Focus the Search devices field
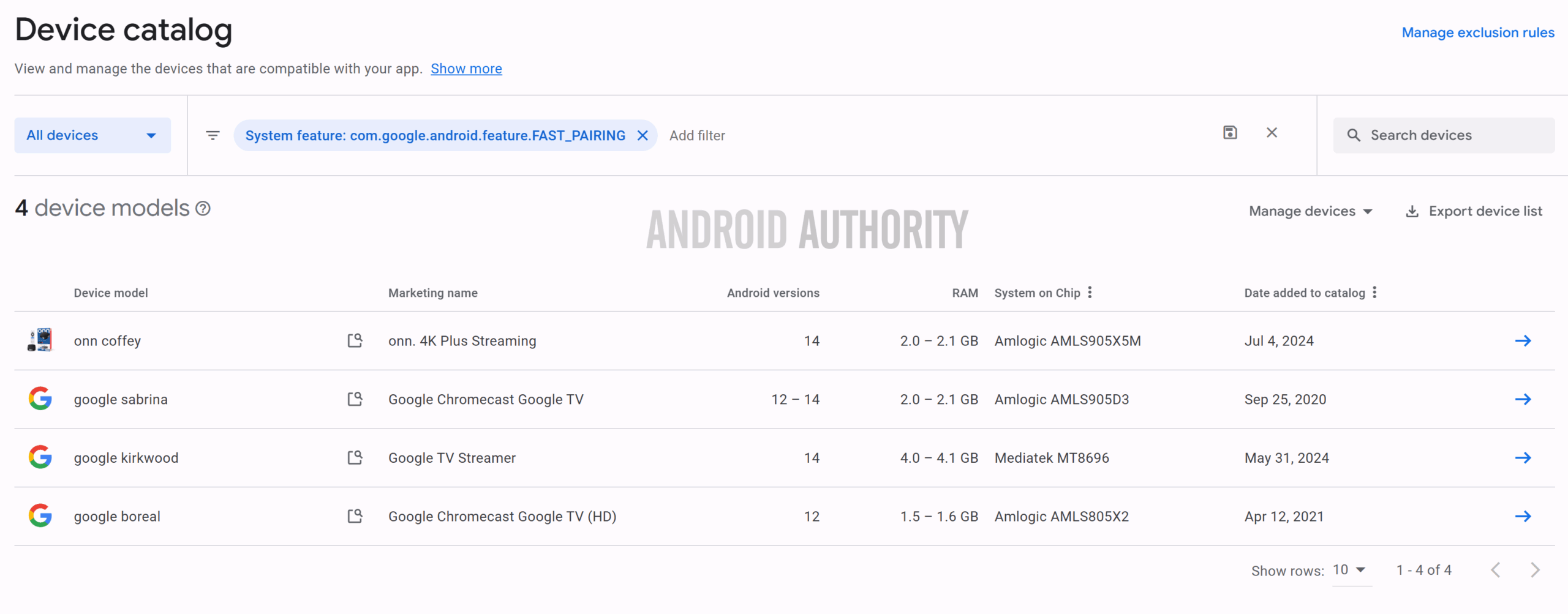 [1452, 135]
